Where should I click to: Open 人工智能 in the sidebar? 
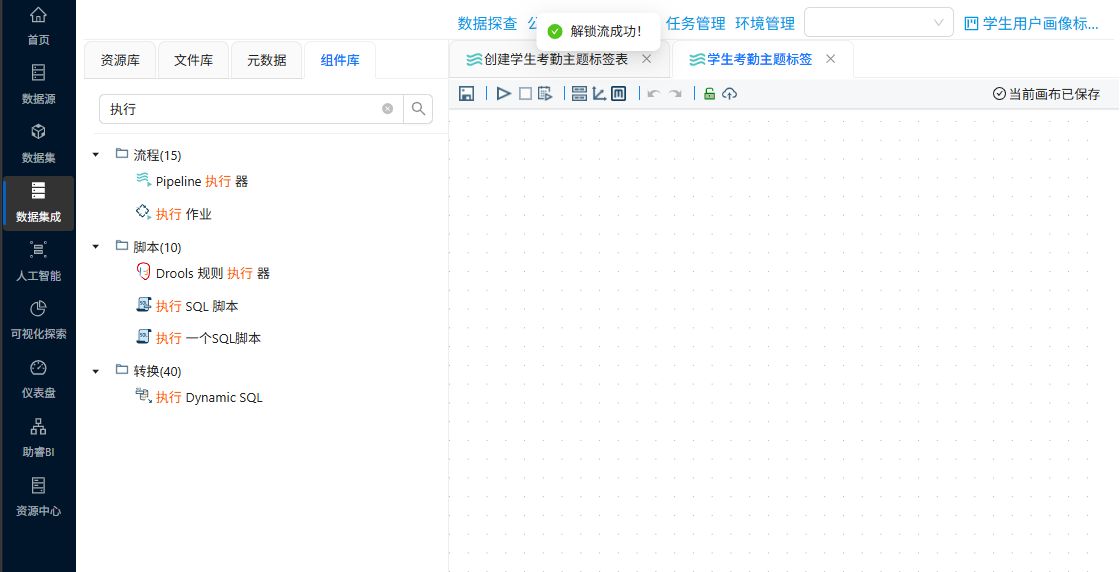(x=38, y=261)
